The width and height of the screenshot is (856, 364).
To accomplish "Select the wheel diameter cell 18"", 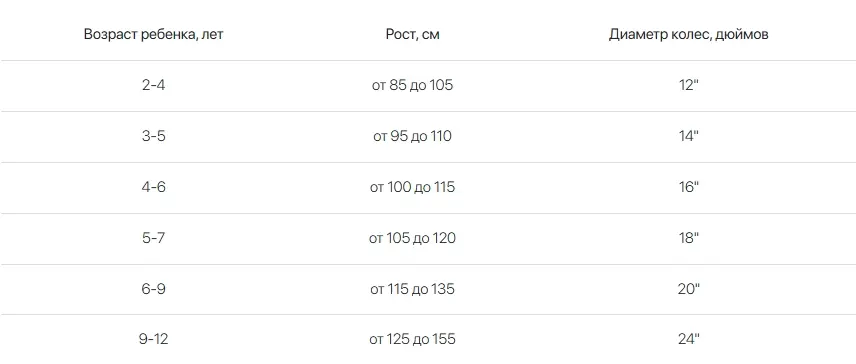I will (x=688, y=238).
